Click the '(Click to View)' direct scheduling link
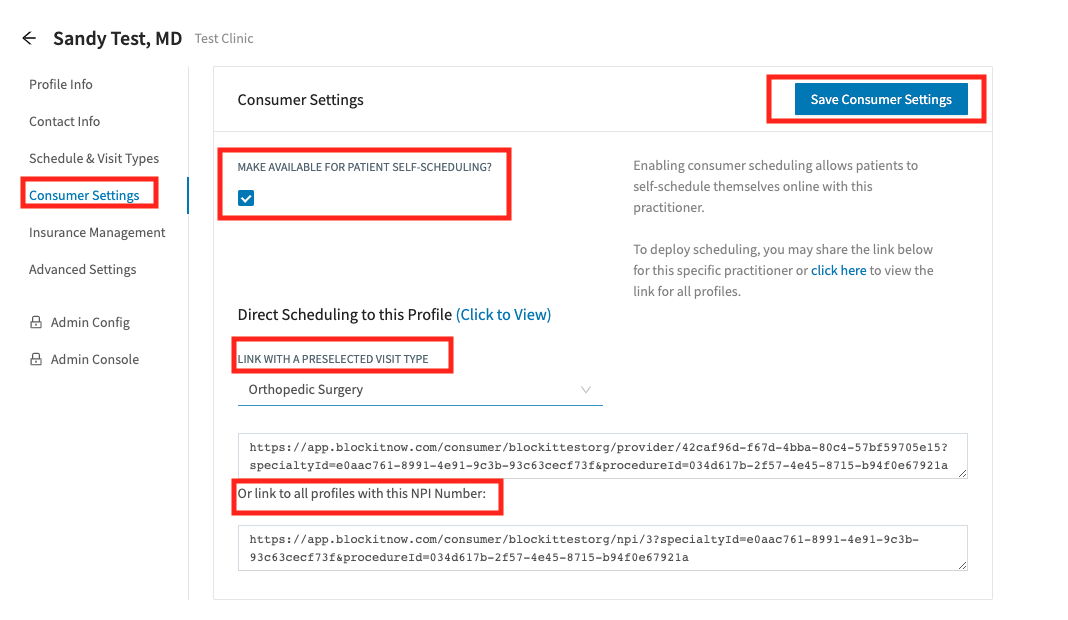 coord(503,315)
